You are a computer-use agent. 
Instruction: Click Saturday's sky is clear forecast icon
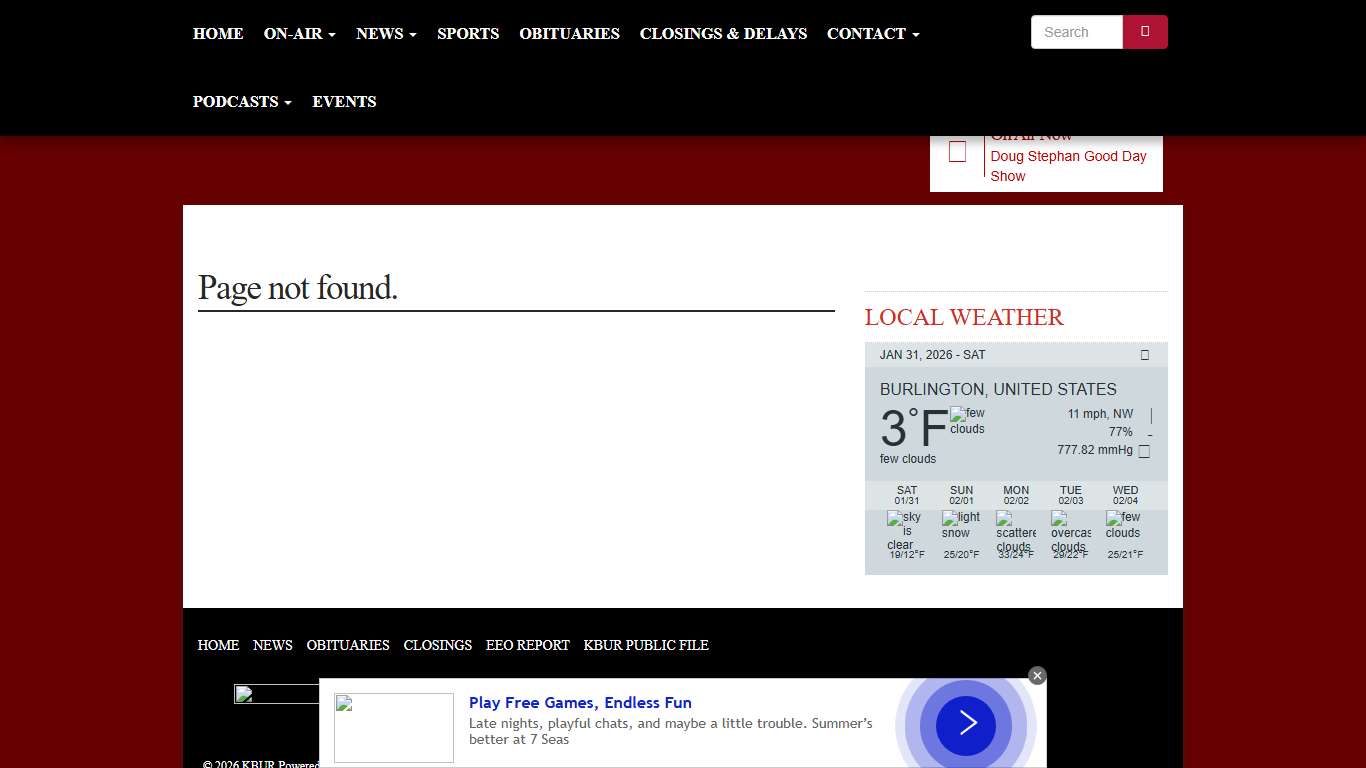(906, 531)
